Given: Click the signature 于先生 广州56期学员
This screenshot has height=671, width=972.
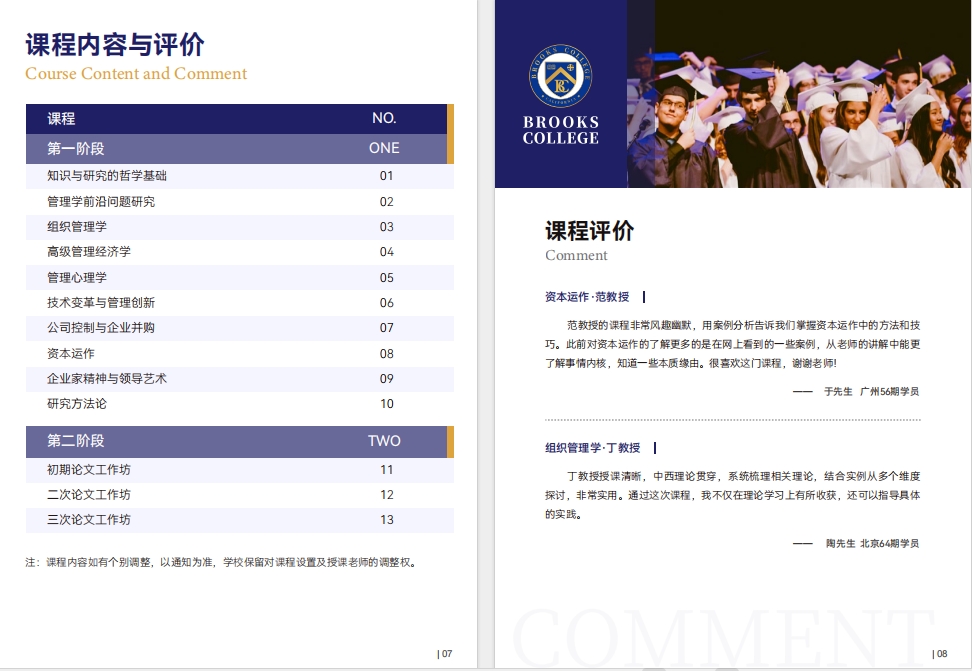Looking at the screenshot, I should pos(871,392).
